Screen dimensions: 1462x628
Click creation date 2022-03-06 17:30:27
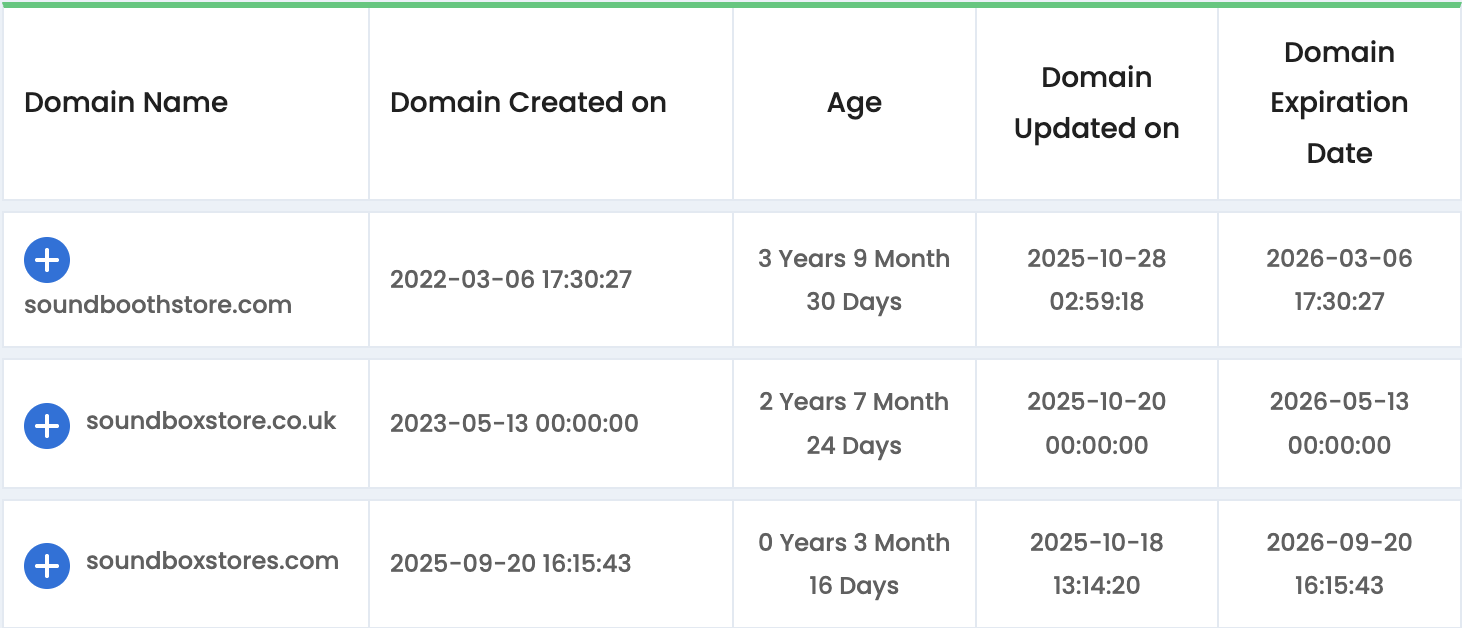coord(511,279)
